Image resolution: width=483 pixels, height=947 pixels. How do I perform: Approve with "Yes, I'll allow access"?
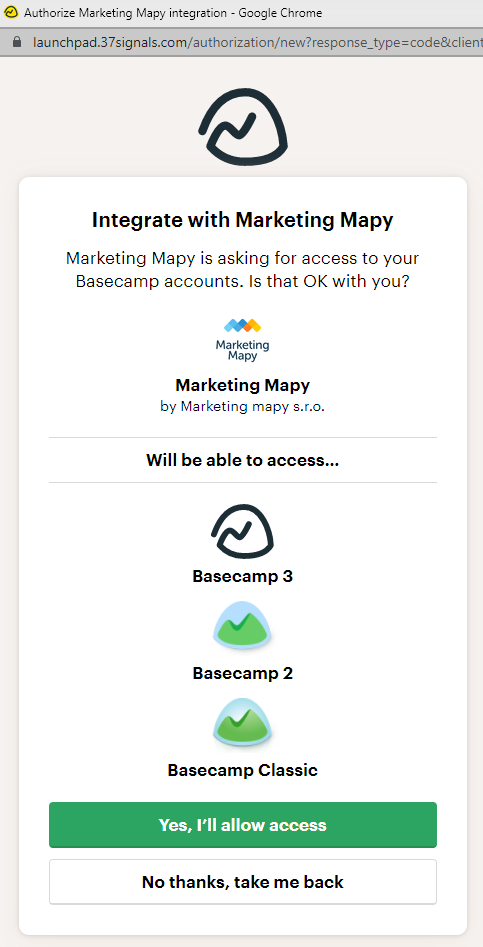click(243, 825)
